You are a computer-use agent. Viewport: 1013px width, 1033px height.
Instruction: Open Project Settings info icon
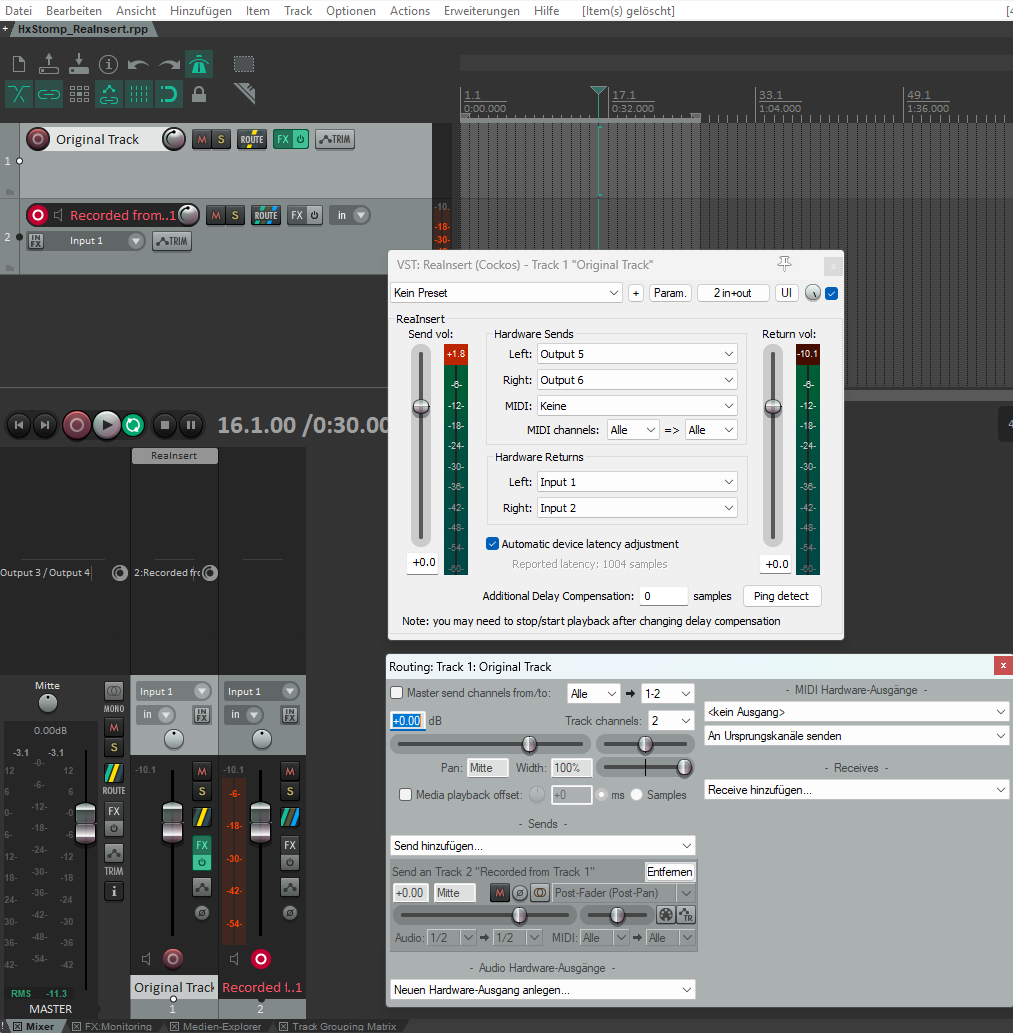(108, 65)
